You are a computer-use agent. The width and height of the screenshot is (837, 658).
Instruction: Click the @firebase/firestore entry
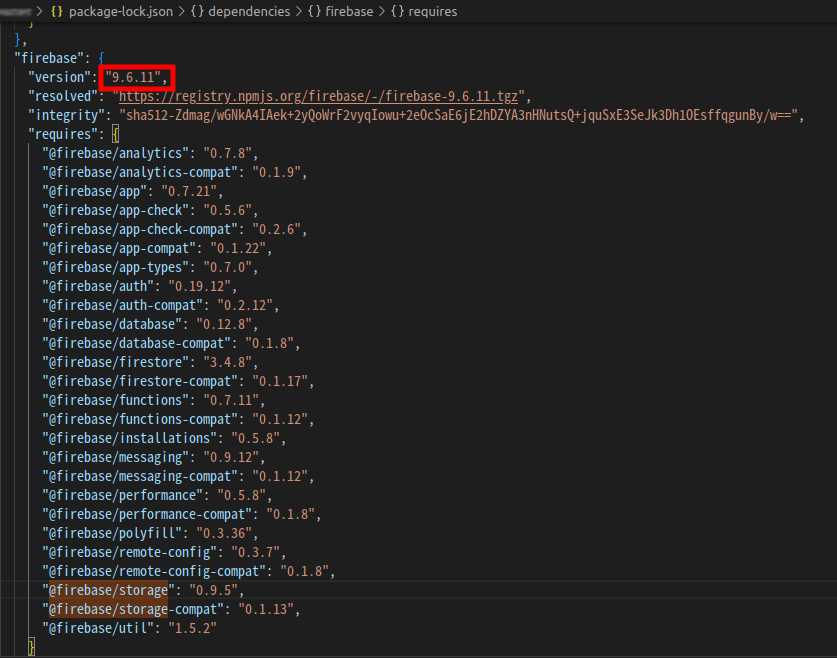(x=150, y=363)
